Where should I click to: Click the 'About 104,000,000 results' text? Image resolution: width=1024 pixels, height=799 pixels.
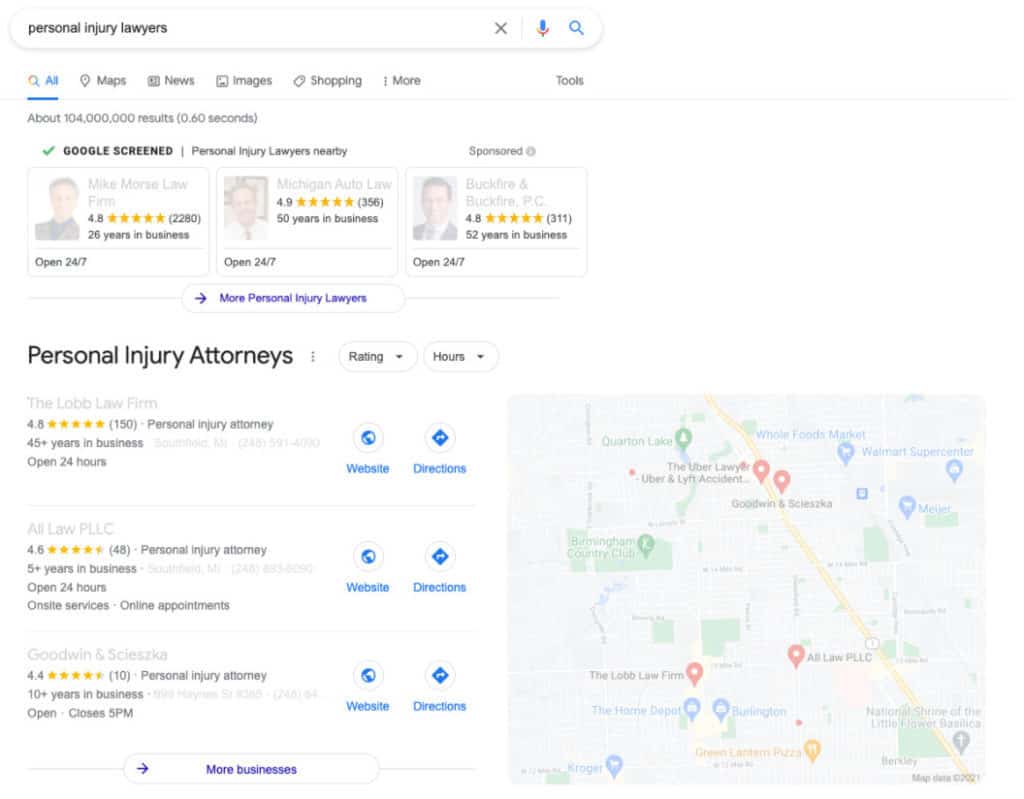(142, 118)
